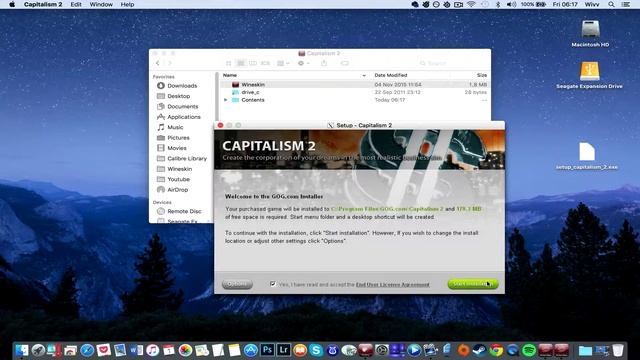Launch iTunes from the Dock
Image resolution: width=640 pixels, height=360 pixels.
pyautogui.click(x=153, y=350)
